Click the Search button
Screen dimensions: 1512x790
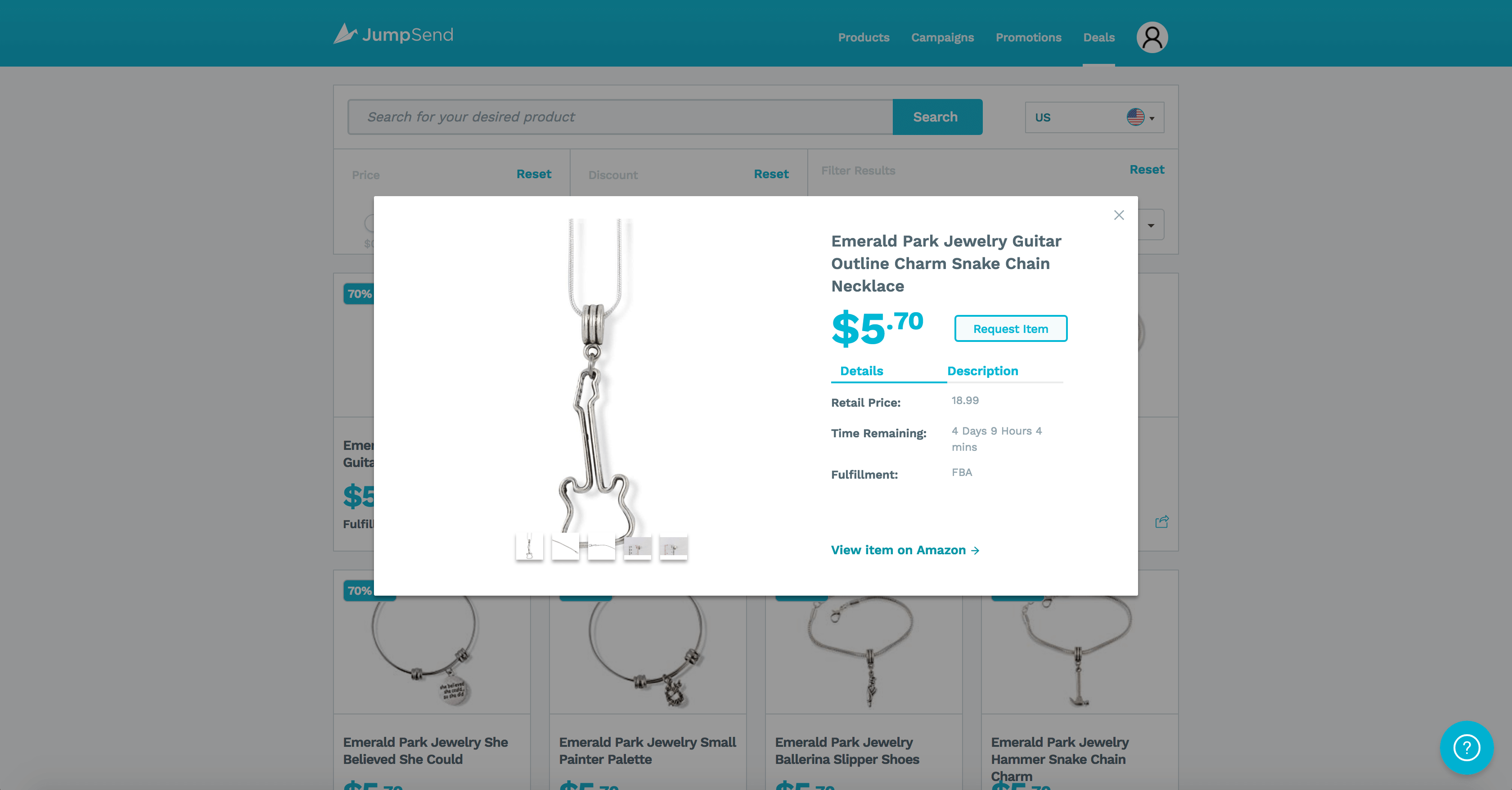(x=937, y=117)
